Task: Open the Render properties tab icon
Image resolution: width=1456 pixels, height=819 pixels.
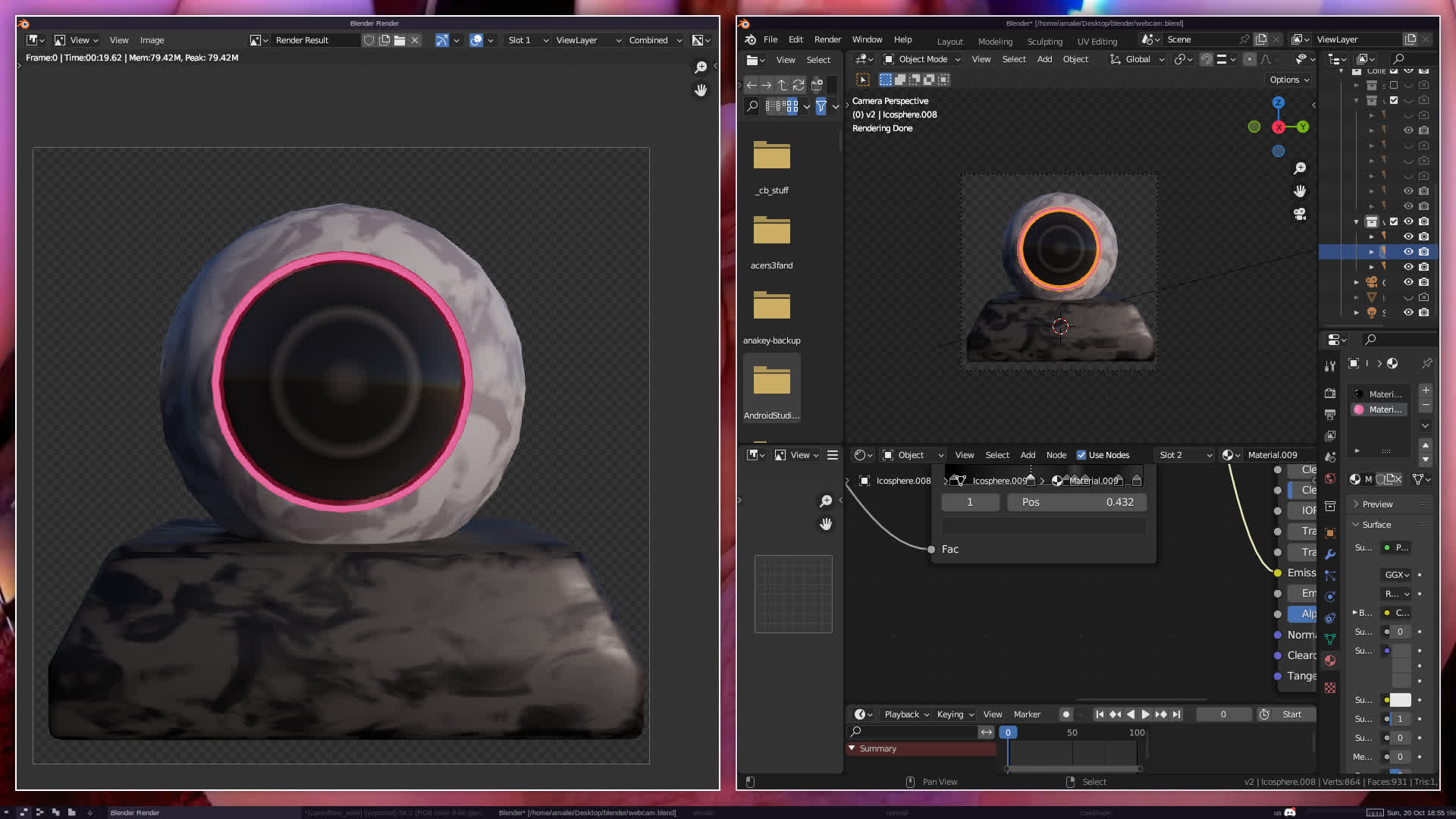Action: pos(1330,394)
